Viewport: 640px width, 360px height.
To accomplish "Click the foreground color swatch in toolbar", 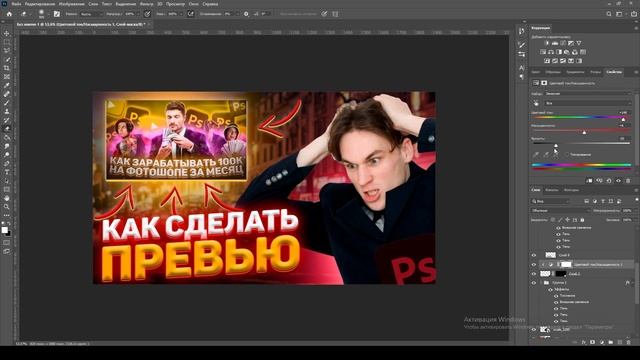I will (4, 230).
